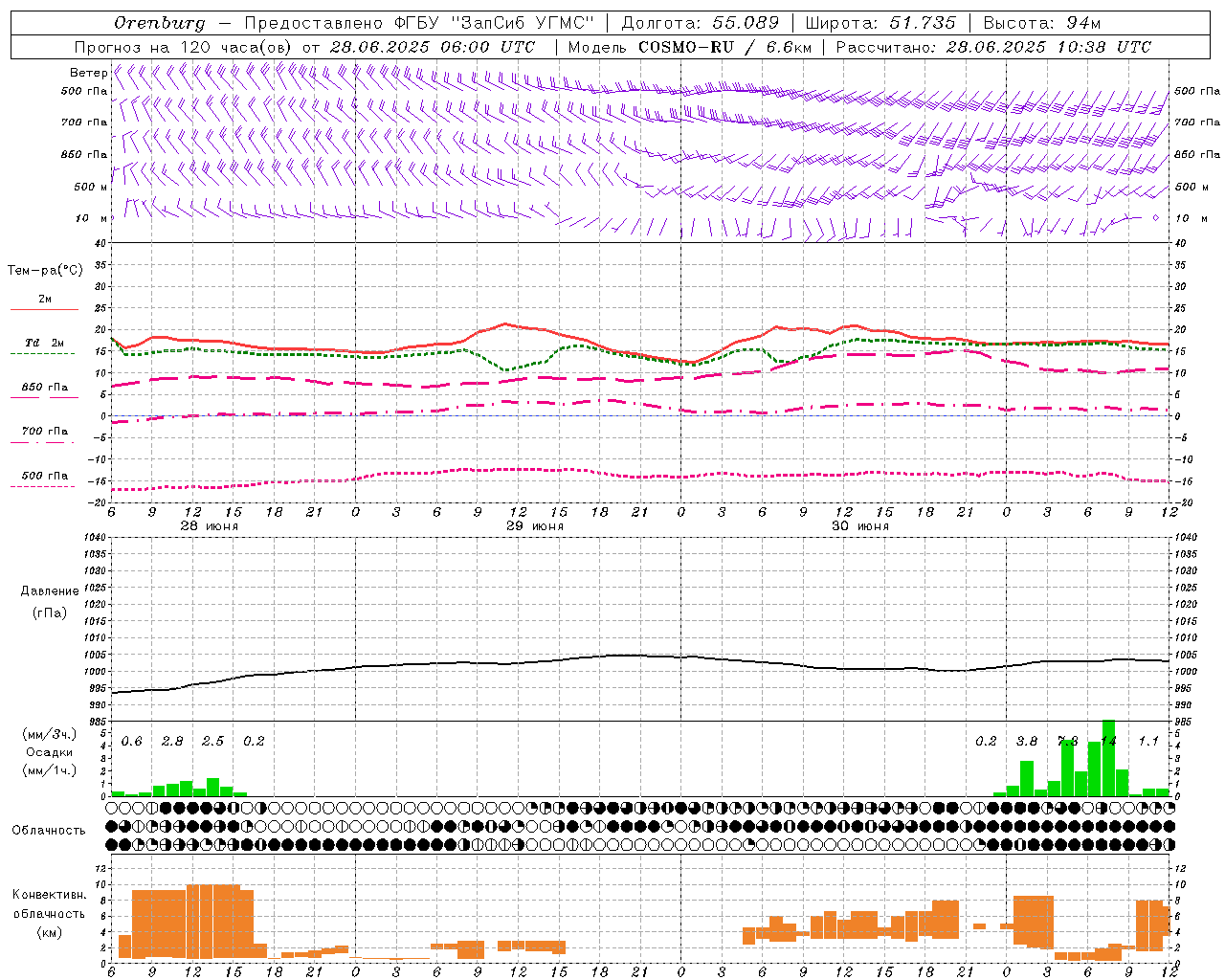Click the 2.5 precipitation total
The image size is (1225, 980).
point(212,742)
